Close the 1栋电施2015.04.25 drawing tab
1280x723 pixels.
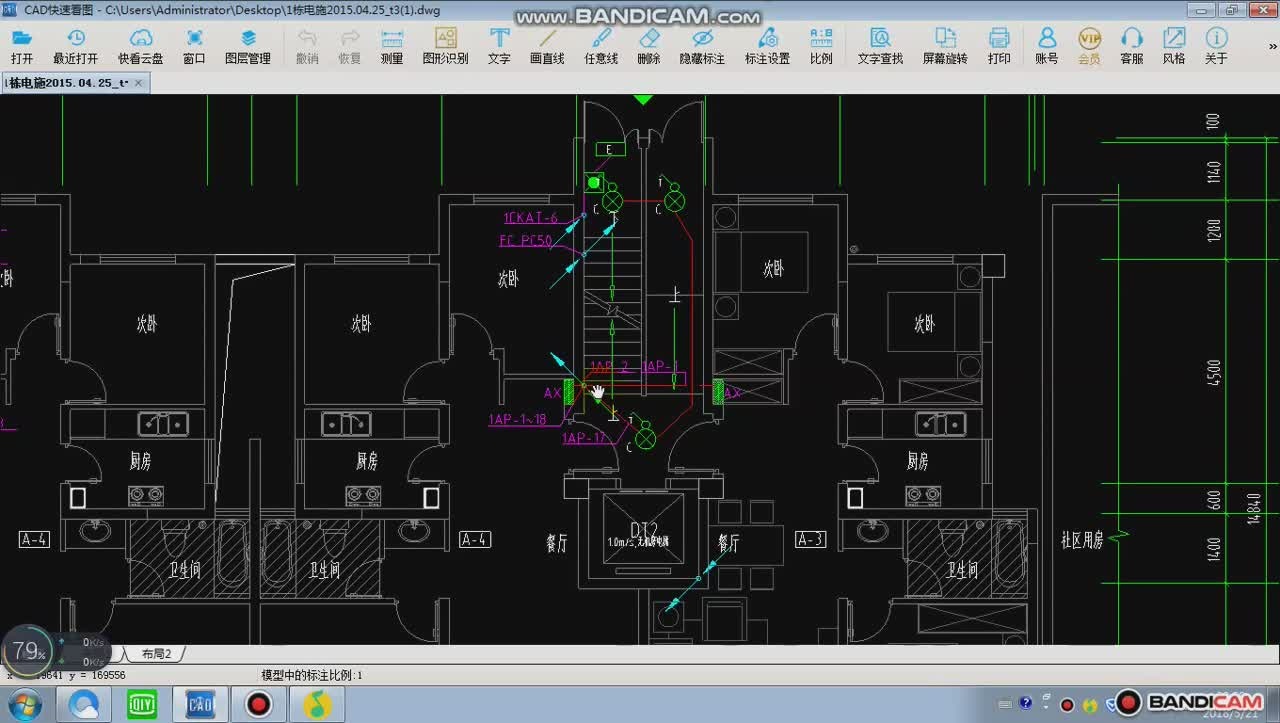(x=140, y=83)
